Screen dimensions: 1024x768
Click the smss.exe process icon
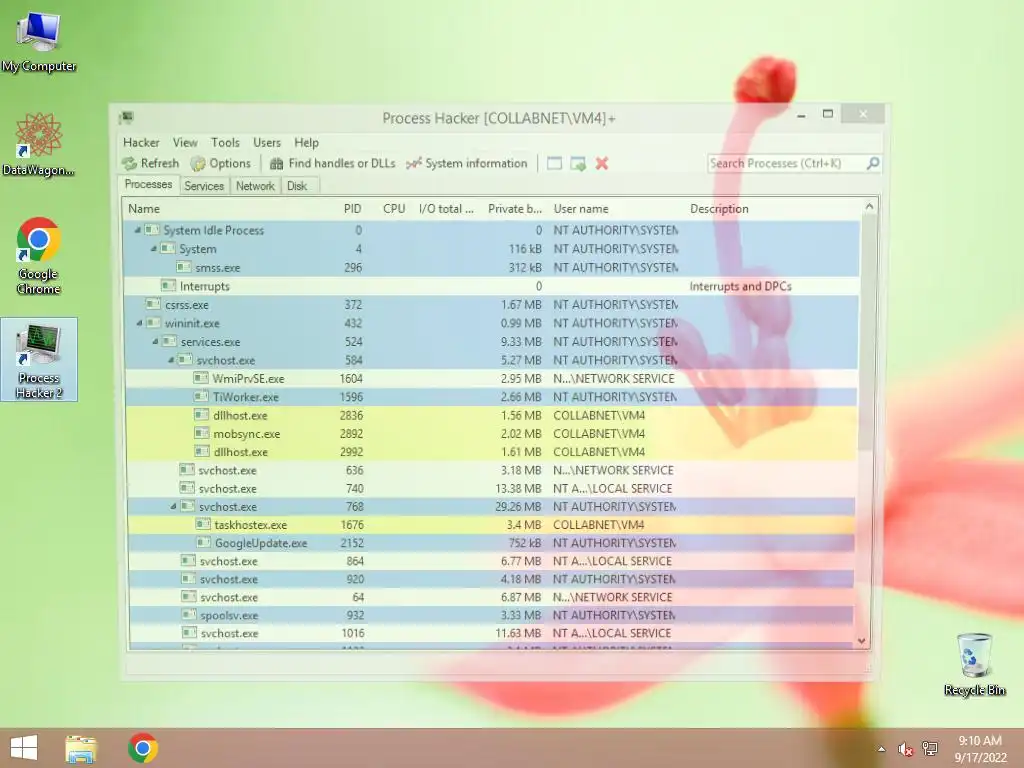coord(184,267)
